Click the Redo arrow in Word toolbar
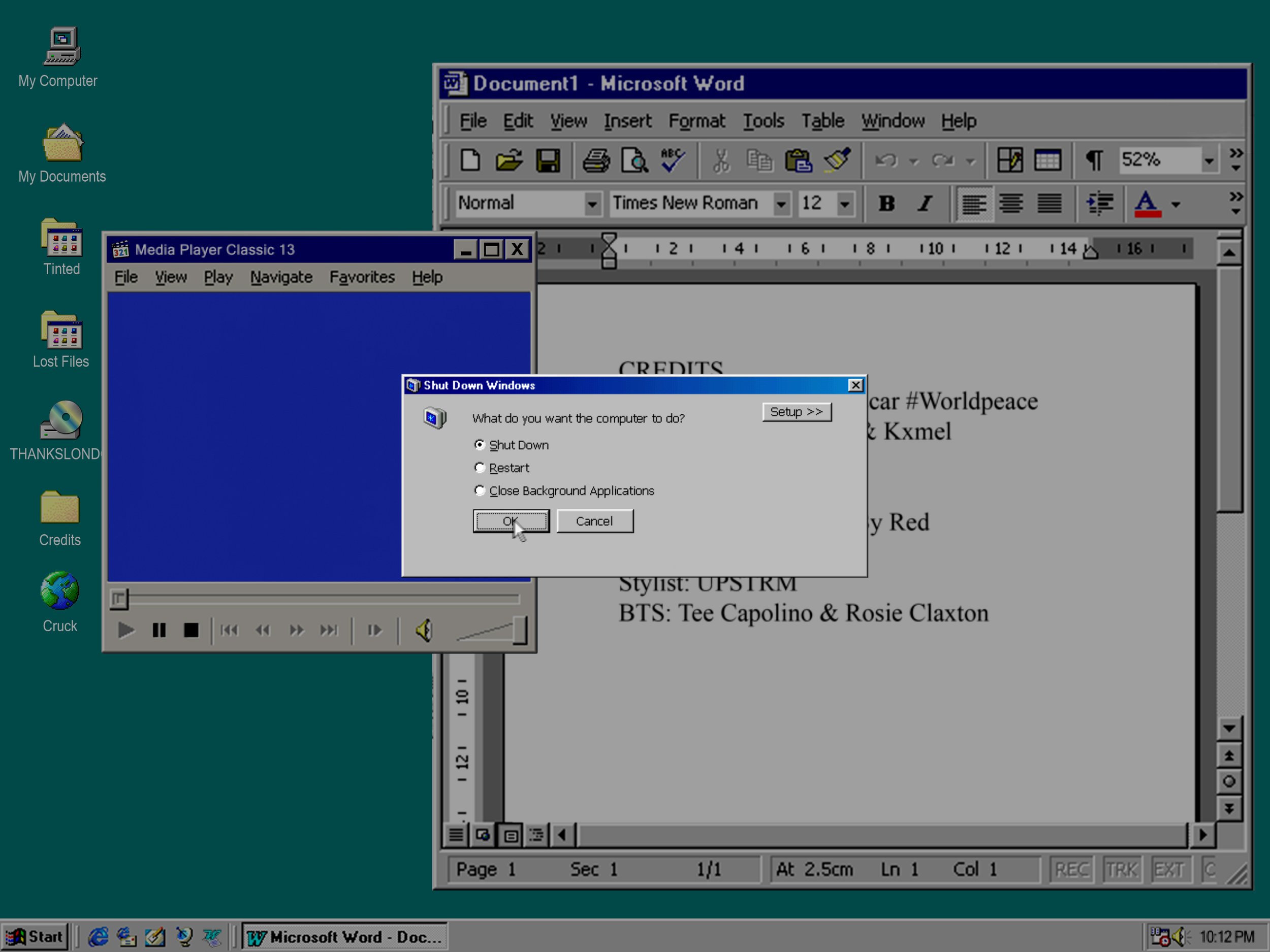 coord(942,160)
